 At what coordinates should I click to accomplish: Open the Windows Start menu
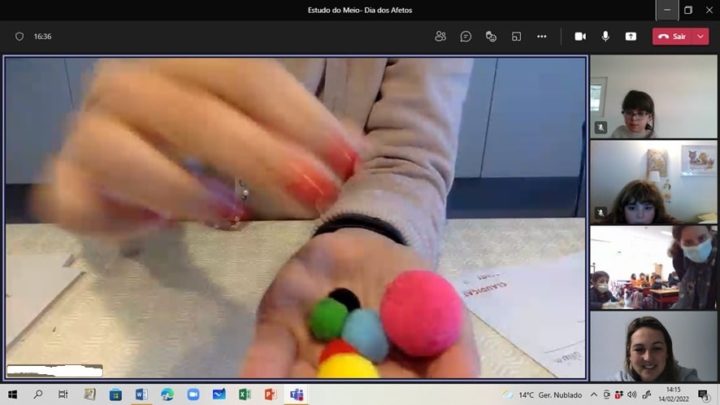[13, 395]
